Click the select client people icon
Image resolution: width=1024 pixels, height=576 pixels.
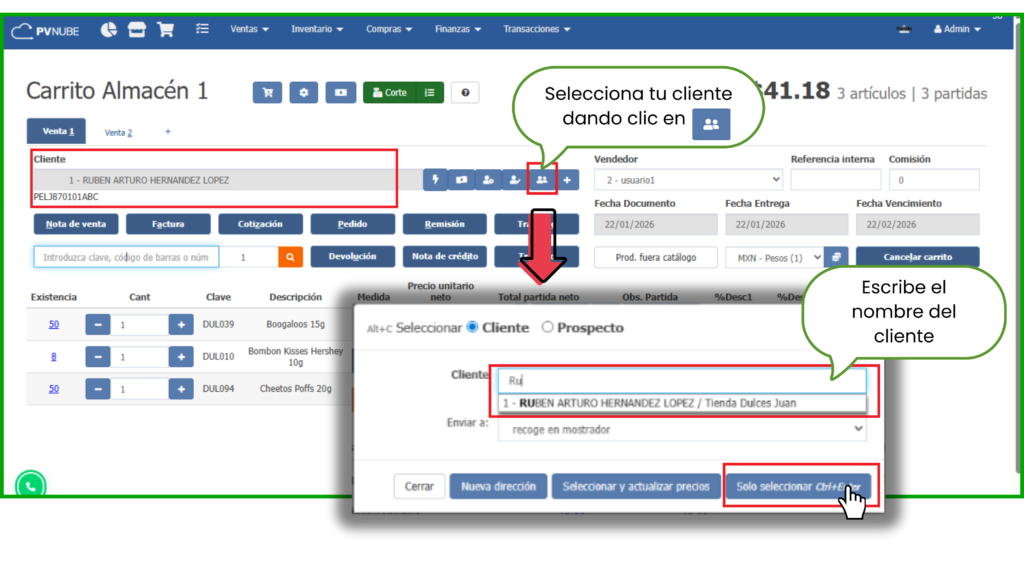pos(541,180)
